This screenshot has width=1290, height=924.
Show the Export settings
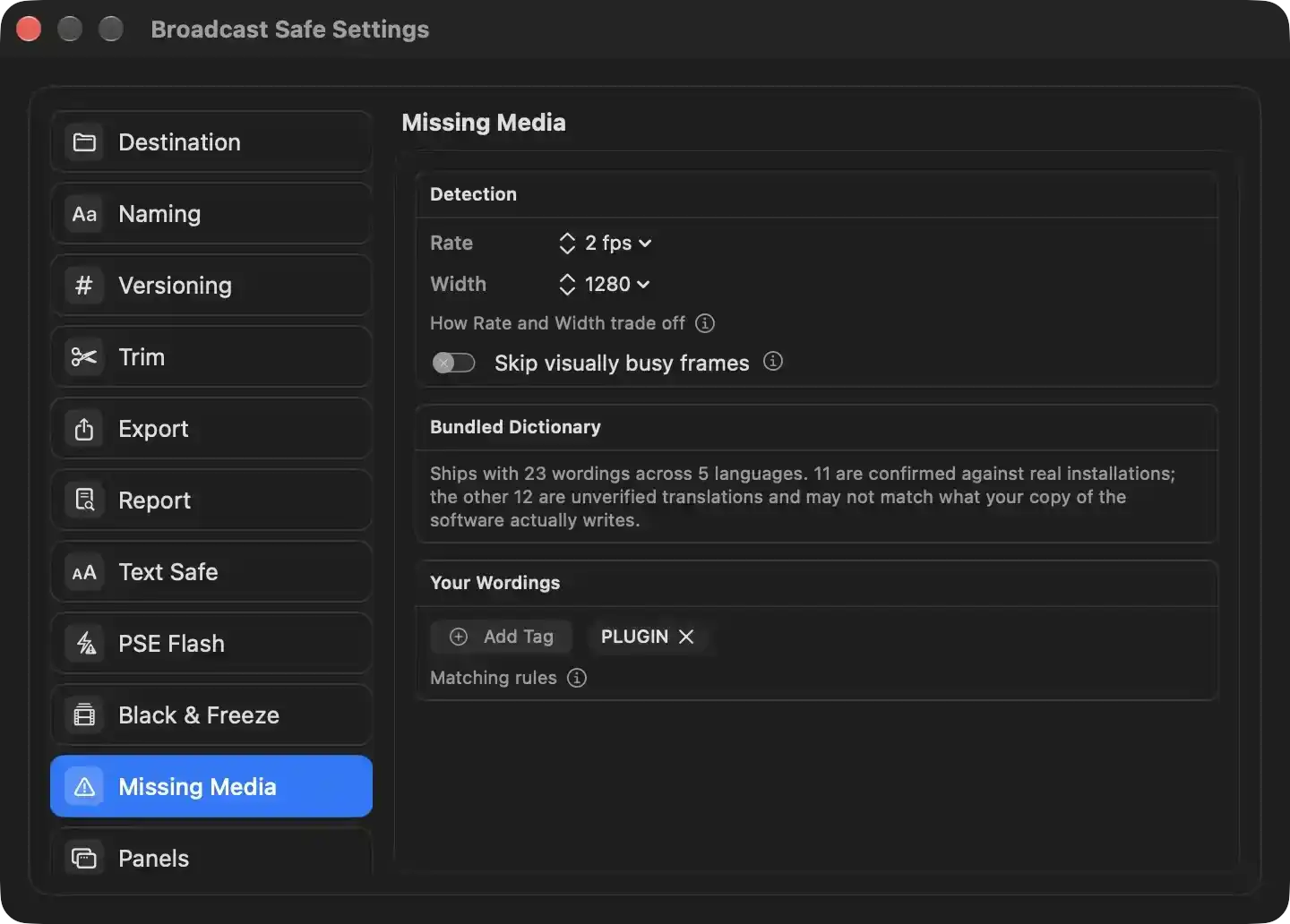(211, 429)
